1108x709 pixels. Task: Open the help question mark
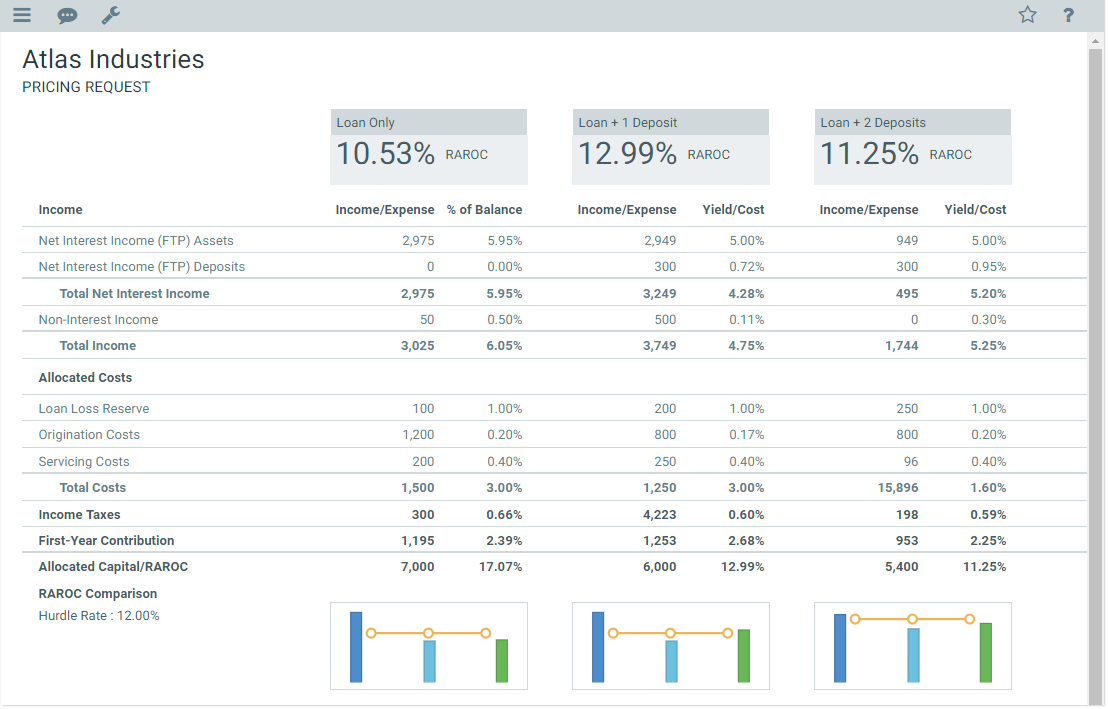(x=1067, y=15)
